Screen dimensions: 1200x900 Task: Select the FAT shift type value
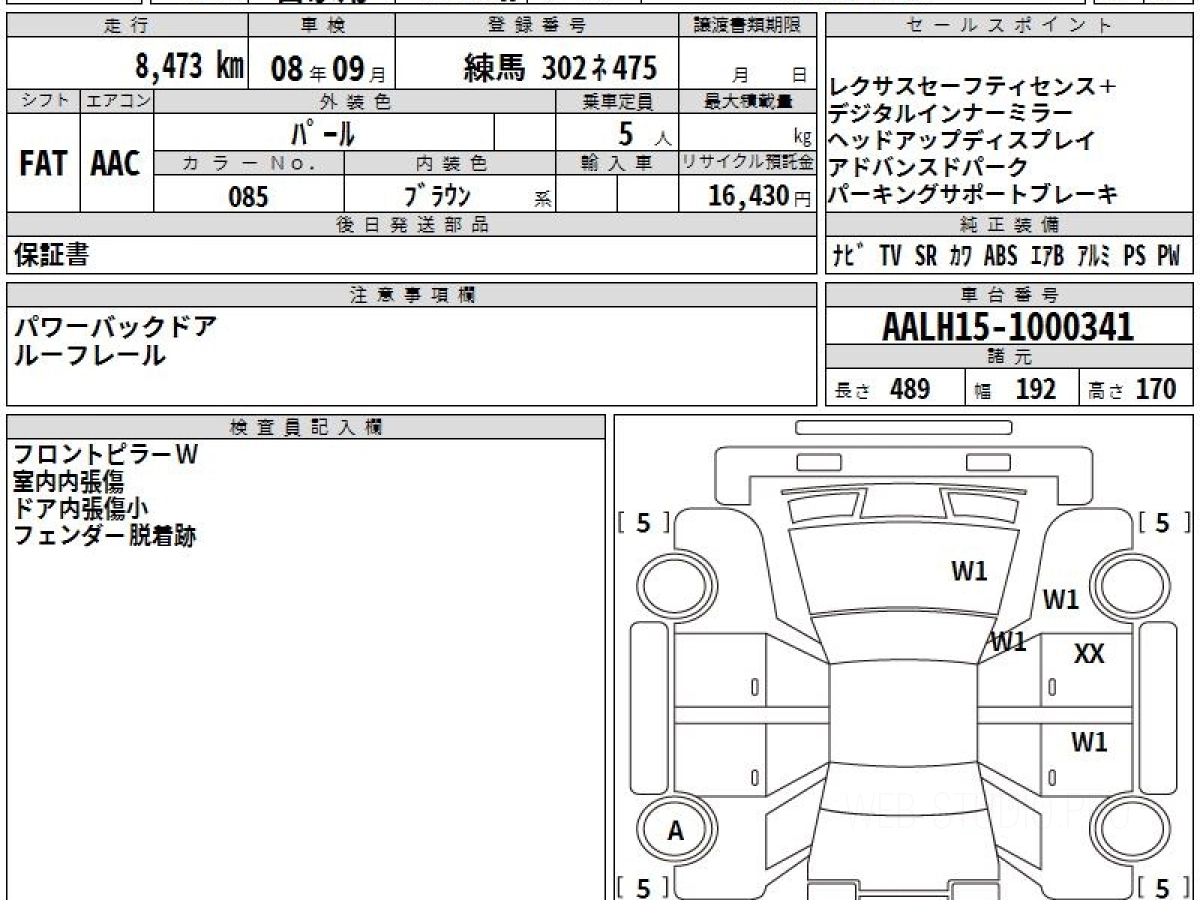(43, 165)
